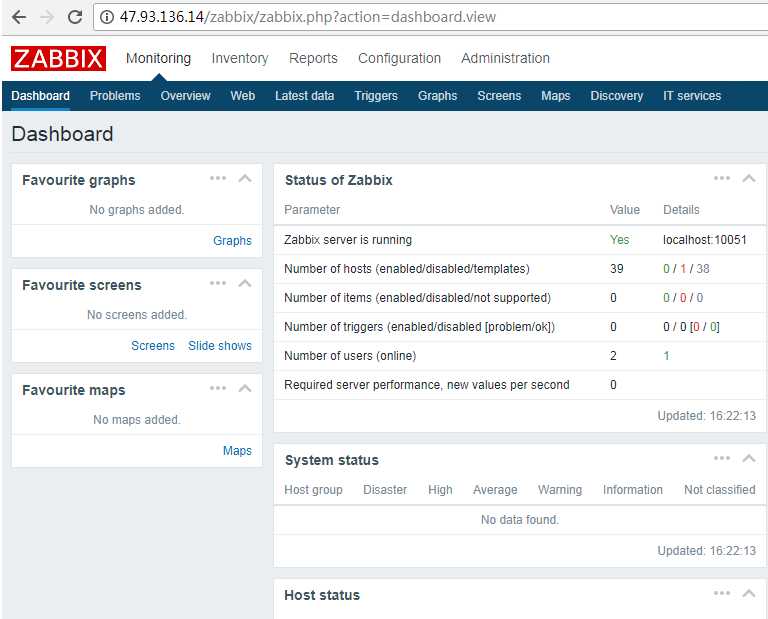The height and width of the screenshot is (619, 768).
Task: Click 'Number of users (online)' row text
Action: pos(350,356)
